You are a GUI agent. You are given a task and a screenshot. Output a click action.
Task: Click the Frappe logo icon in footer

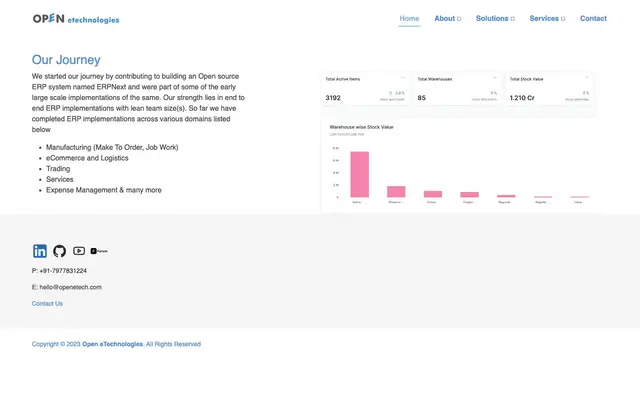coord(99,251)
